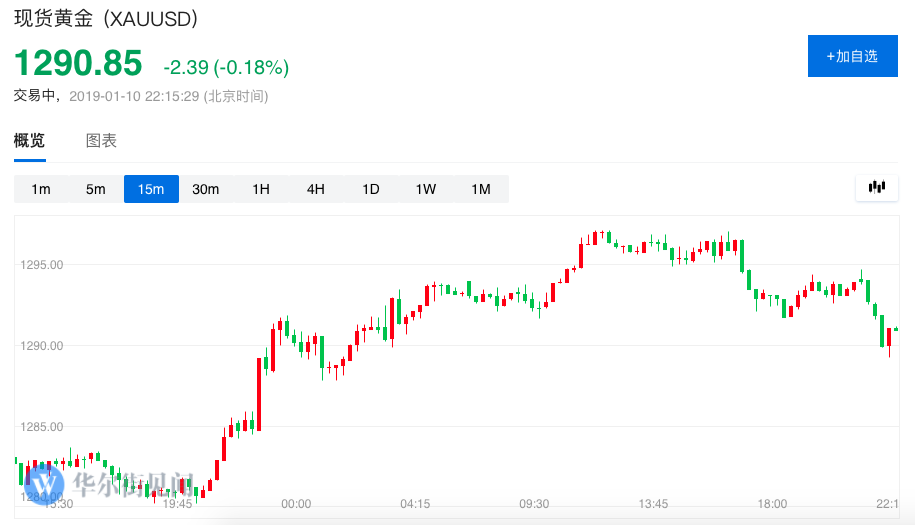Select the 1M monthly timeframe
The width and height of the screenshot is (915, 525).
(481, 189)
